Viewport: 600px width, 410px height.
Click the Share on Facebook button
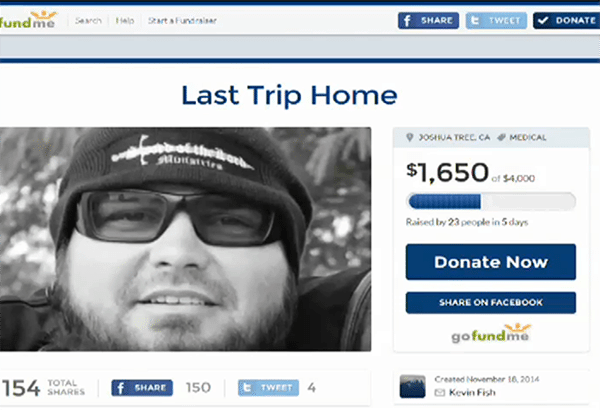coord(491,302)
